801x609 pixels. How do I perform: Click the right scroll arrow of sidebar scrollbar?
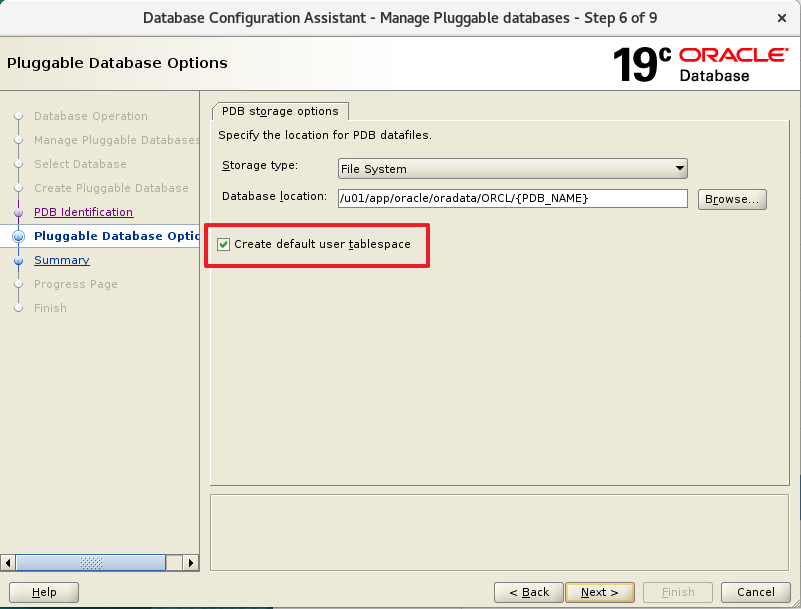coord(191,563)
